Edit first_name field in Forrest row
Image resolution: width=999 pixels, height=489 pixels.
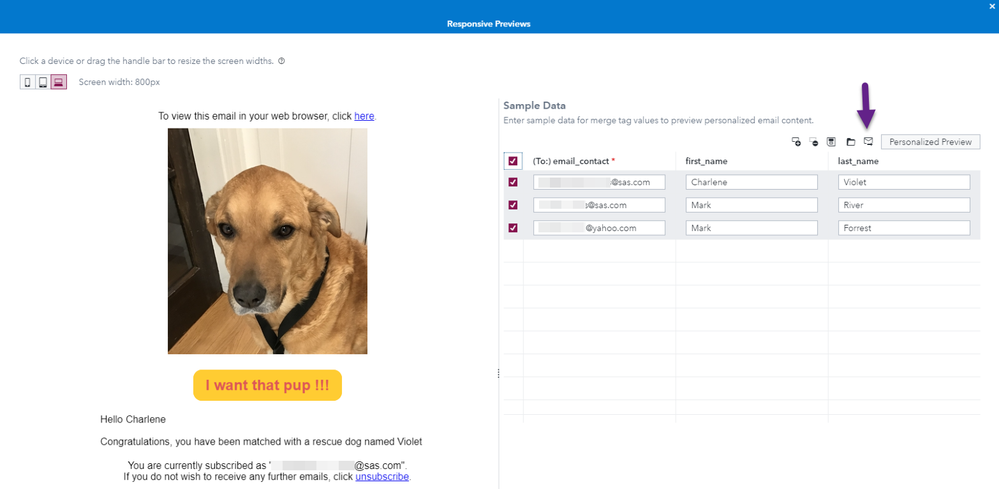(x=752, y=228)
